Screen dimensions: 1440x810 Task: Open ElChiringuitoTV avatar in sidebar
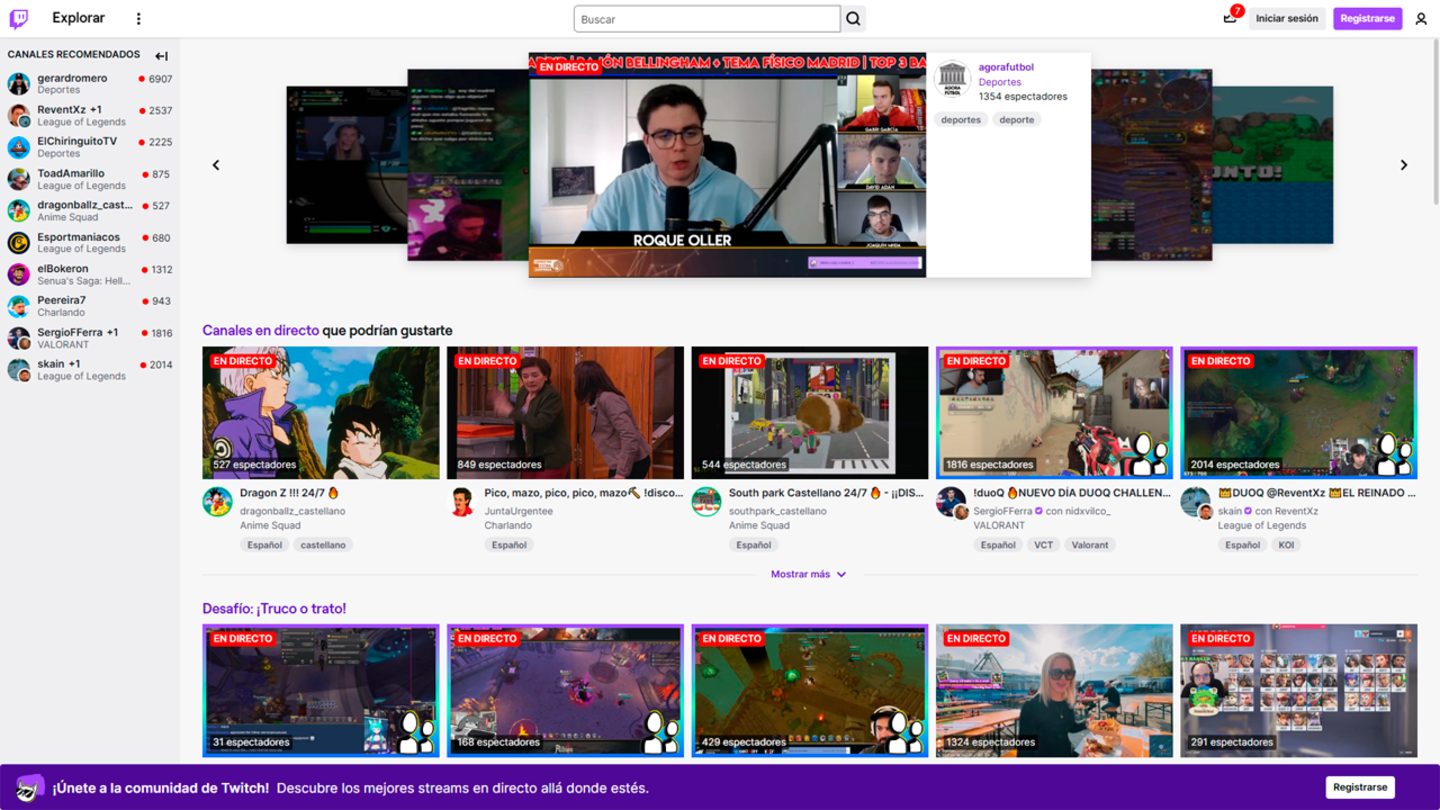coord(19,147)
